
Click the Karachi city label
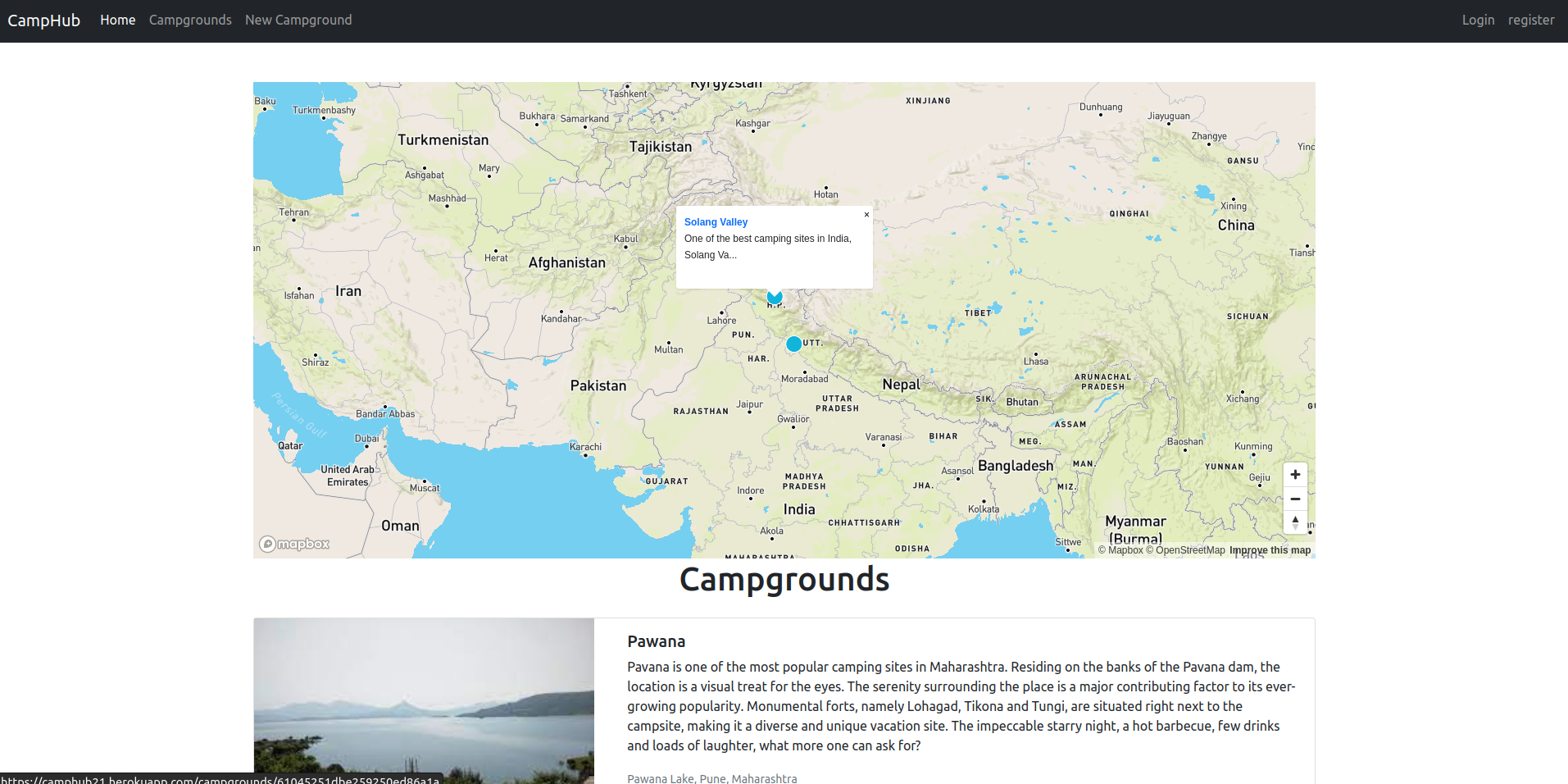pyautogui.click(x=586, y=447)
